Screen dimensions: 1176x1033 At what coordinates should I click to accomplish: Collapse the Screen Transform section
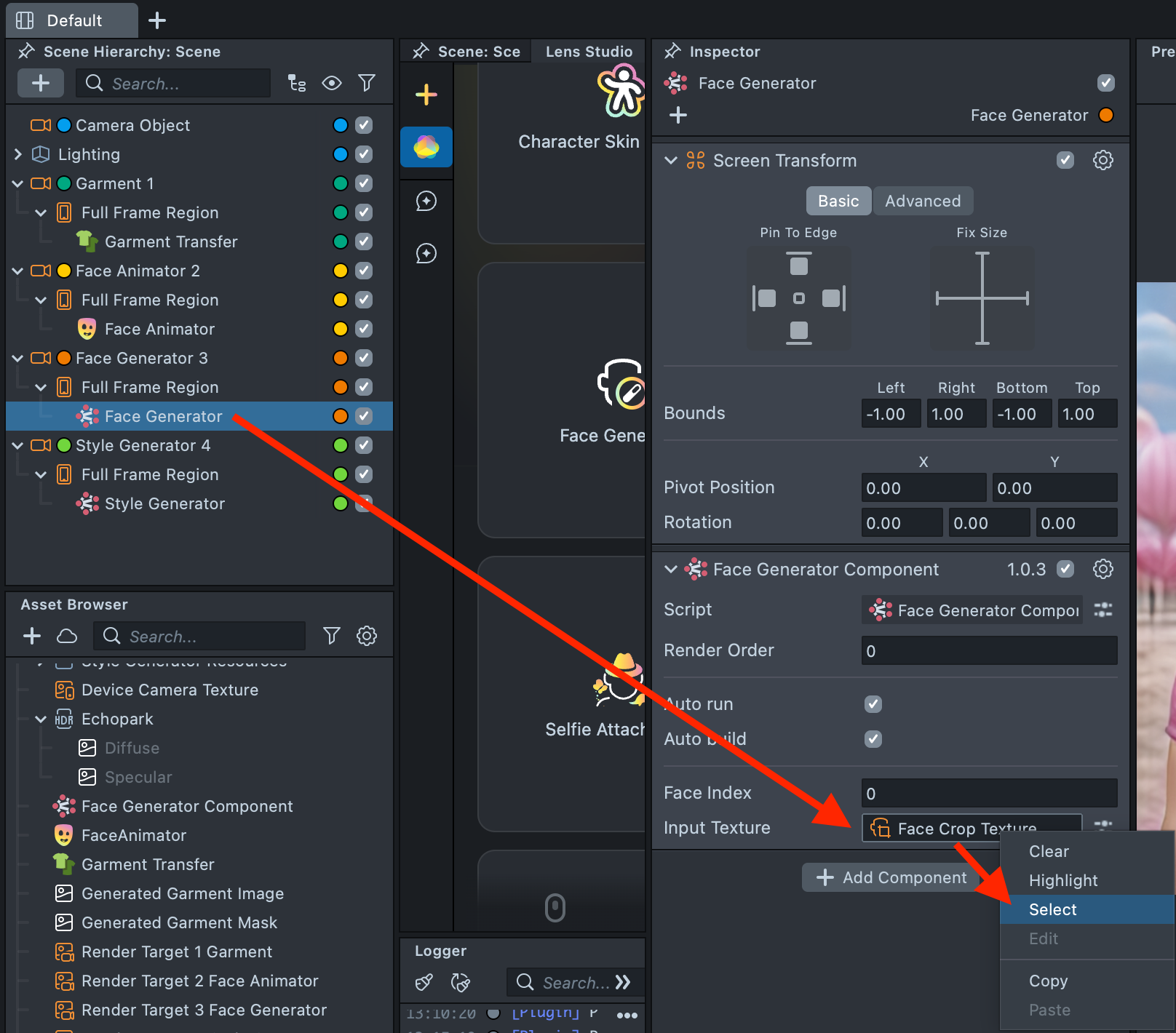coord(671,160)
